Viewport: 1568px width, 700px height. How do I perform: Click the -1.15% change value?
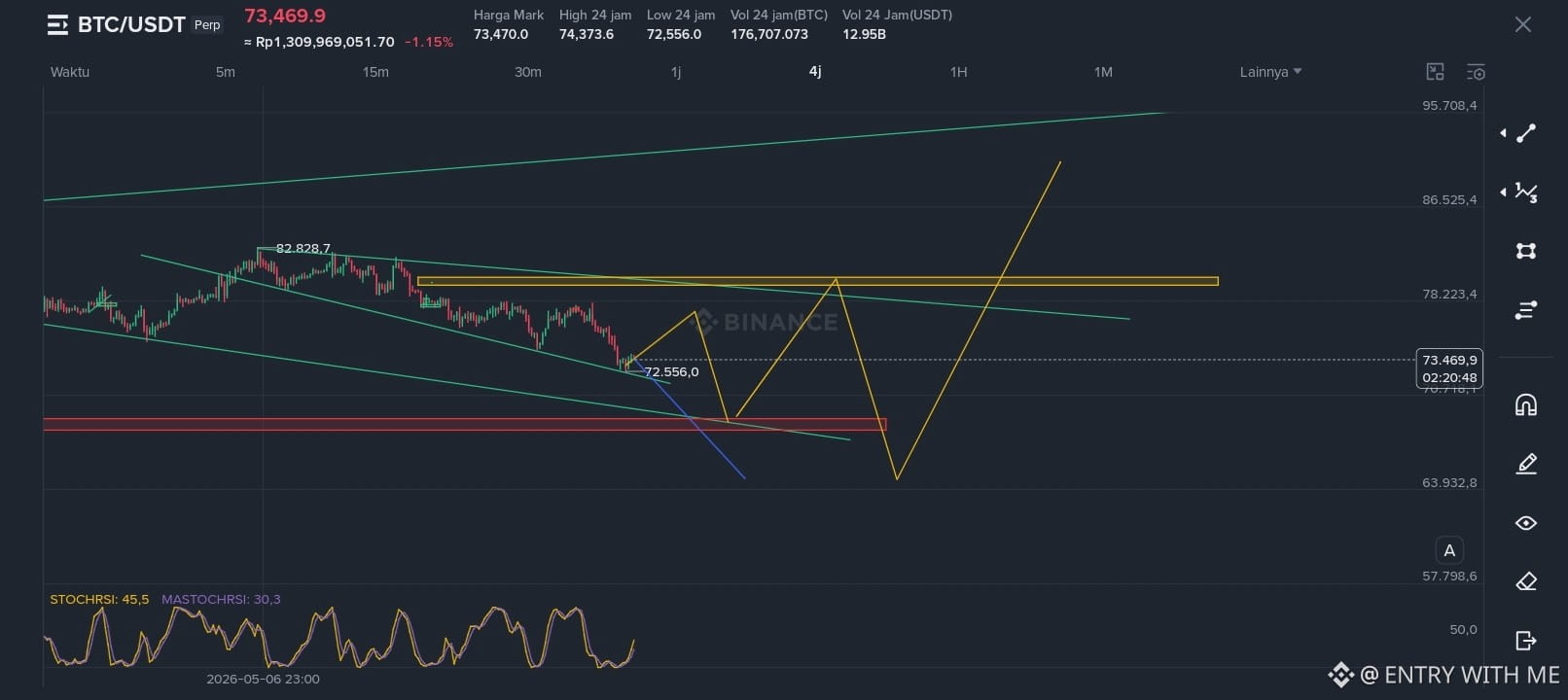pos(429,42)
